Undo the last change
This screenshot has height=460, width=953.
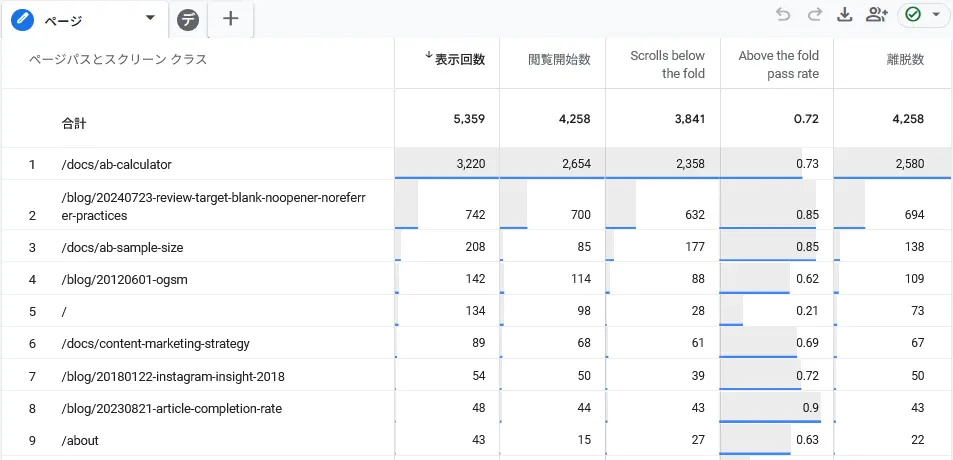[x=783, y=15]
